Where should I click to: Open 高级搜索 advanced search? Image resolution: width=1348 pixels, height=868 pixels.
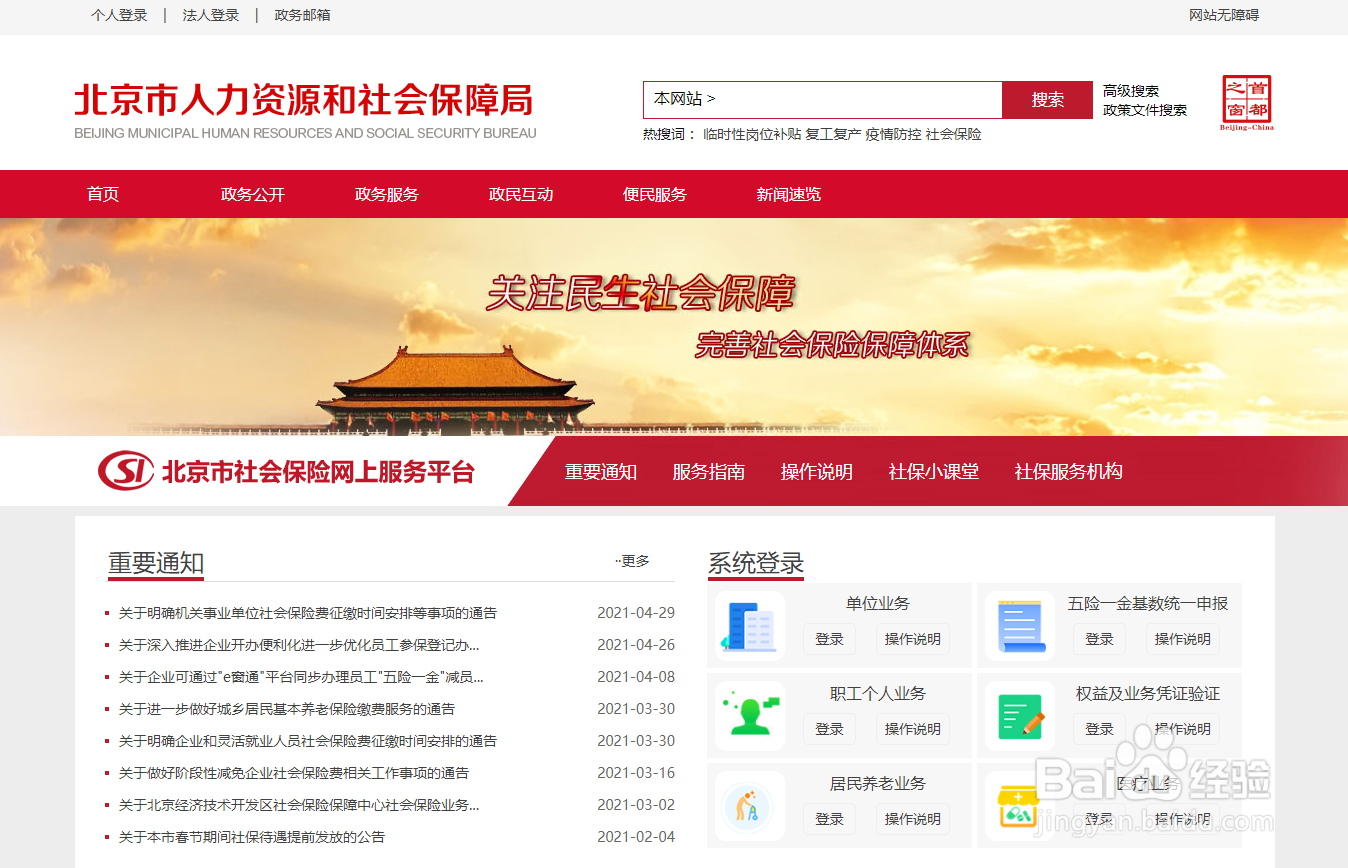click(x=1130, y=89)
